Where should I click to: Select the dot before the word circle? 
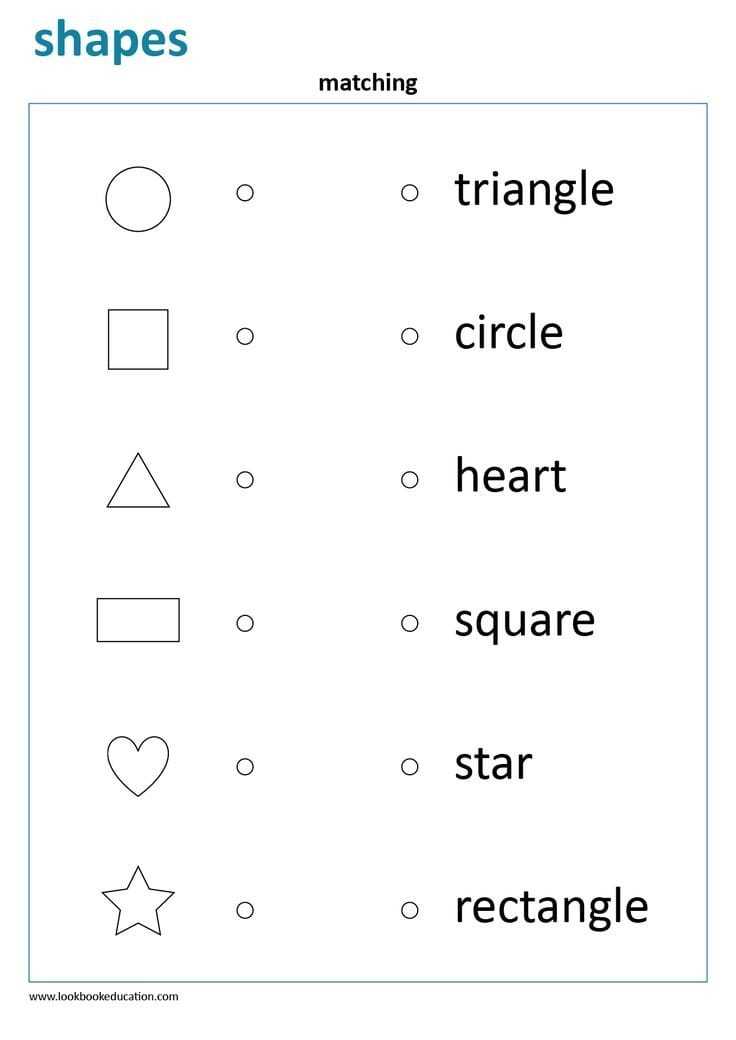(410, 336)
